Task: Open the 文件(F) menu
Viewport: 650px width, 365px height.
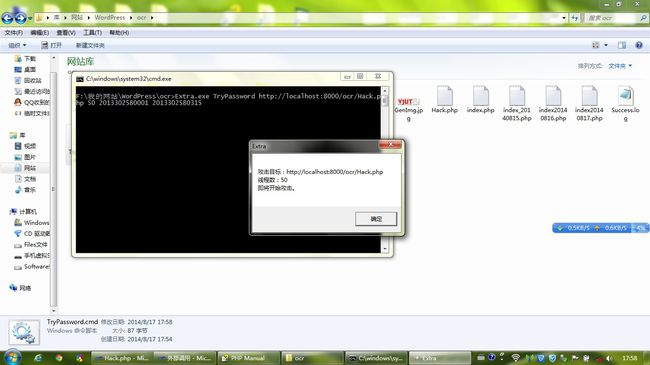Action: point(14,32)
